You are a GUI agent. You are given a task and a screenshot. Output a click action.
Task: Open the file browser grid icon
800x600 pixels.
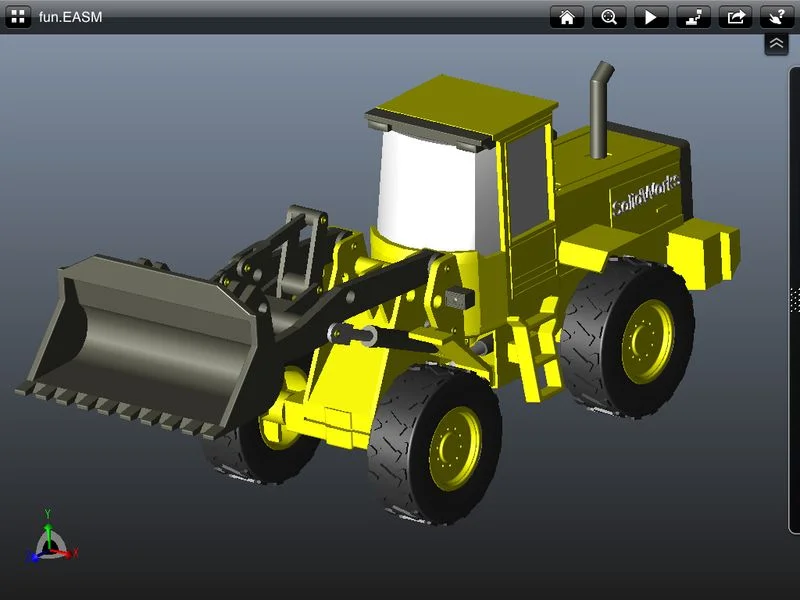coord(18,17)
